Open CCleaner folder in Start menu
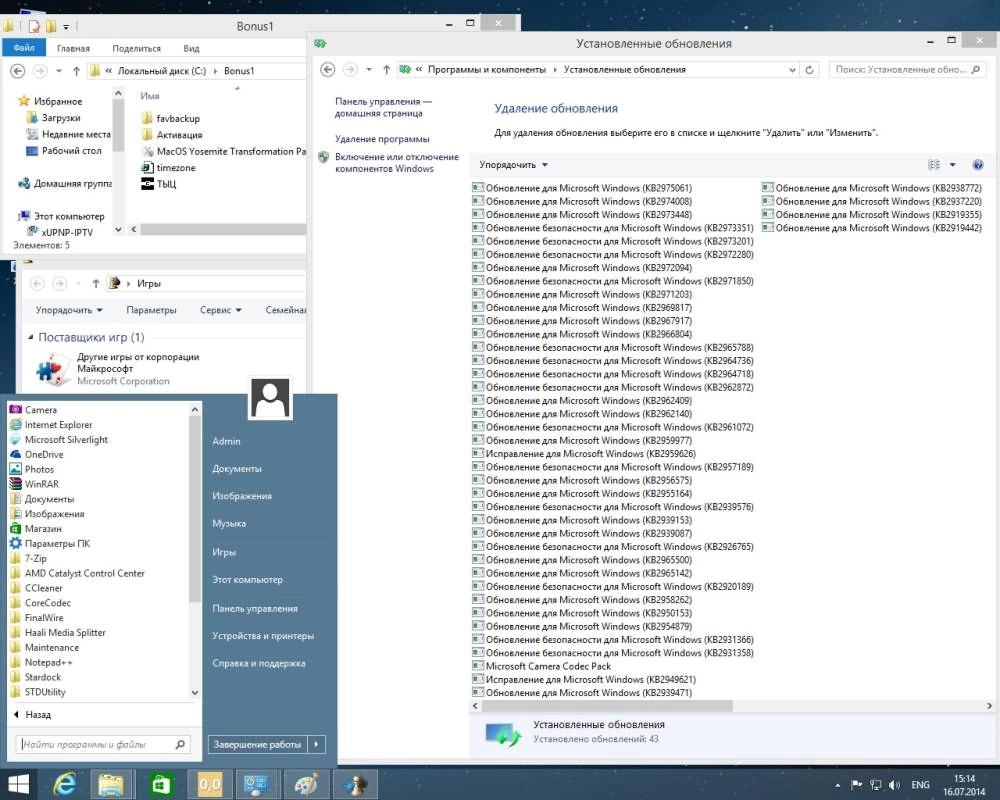The image size is (1000, 800). pos(37,588)
